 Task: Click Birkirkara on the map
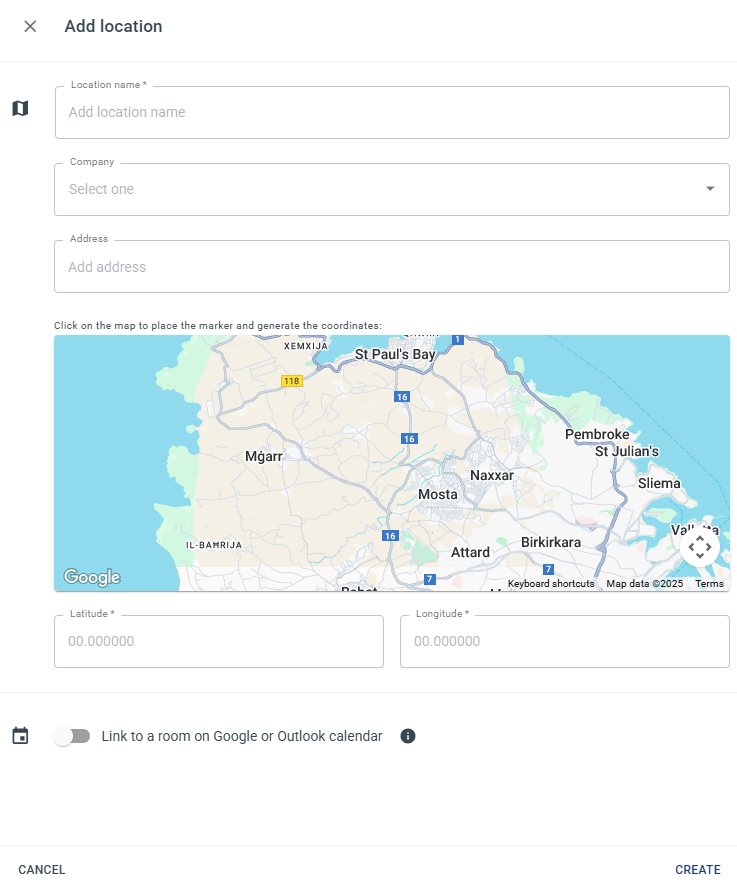click(x=551, y=542)
